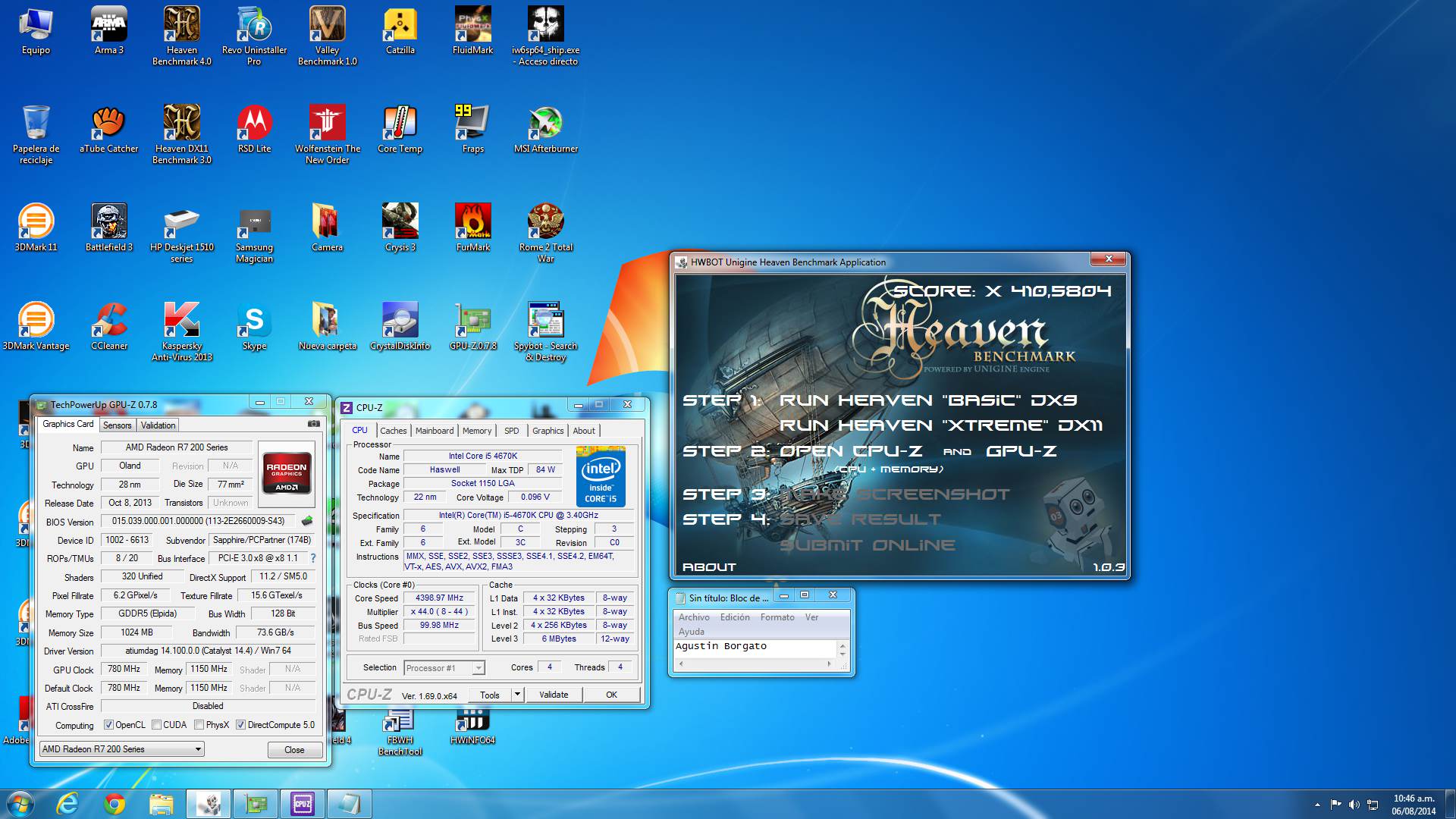Open CPU-Z Processor #1 selection dropdown
This screenshot has width=1456, height=819.
444,668
